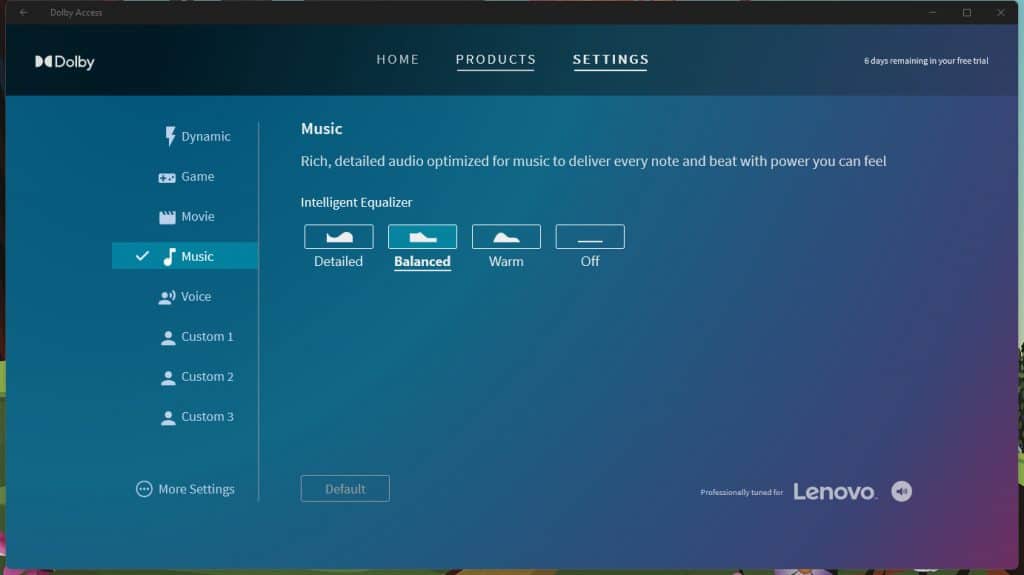Close the Dolby Access window
The height and width of the screenshot is (575, 1024).
[x=1000, y=12]
